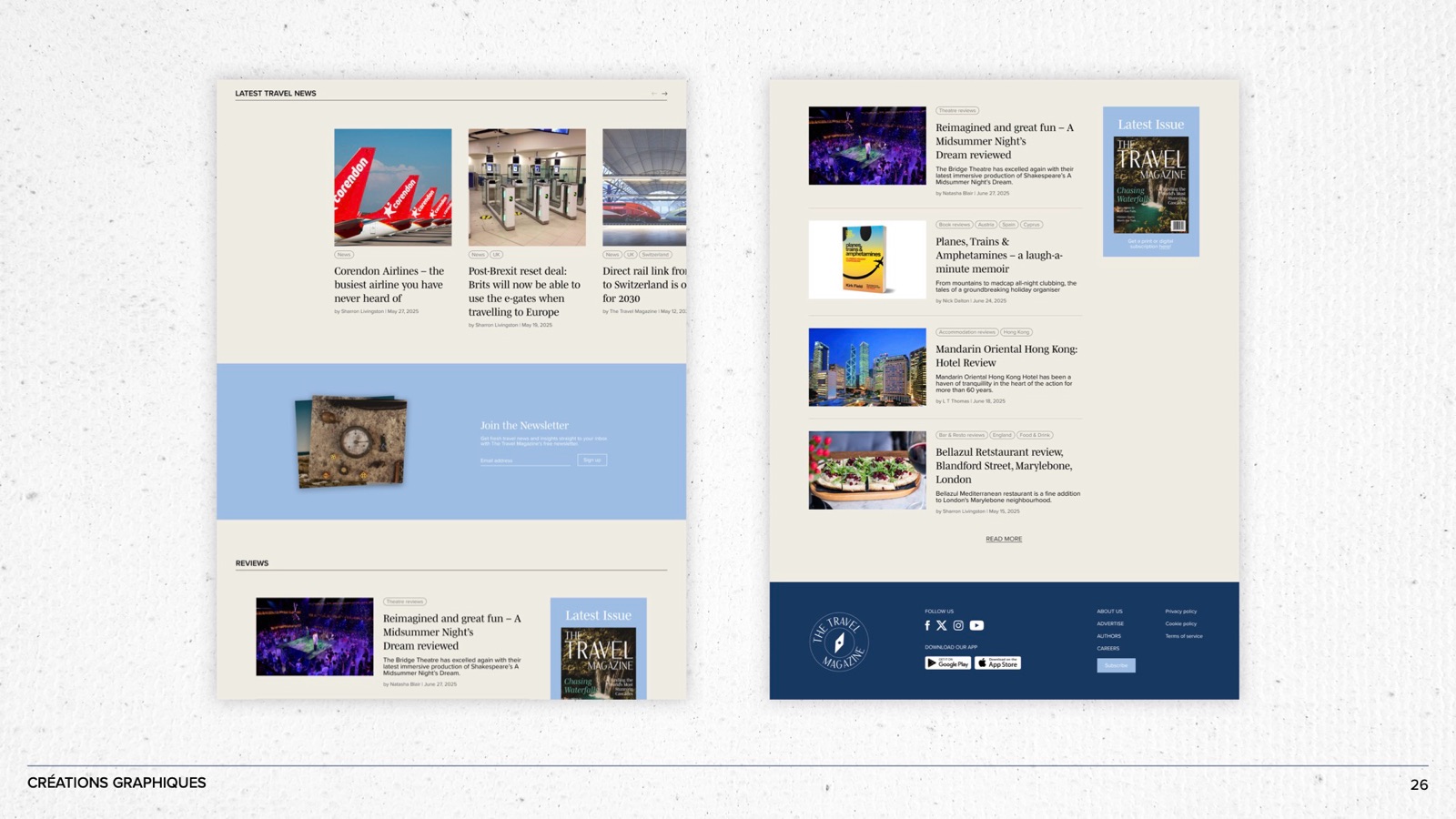Select the Accommodation reviews tag
The width and height of the screenshot is (1456, 819).
point(966,332)
